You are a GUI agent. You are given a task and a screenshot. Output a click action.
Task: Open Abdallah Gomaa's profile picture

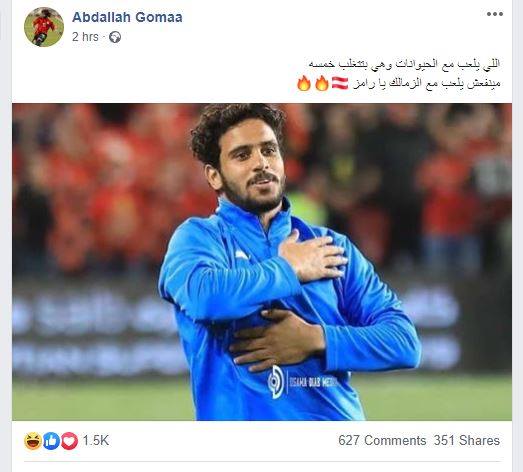pyautogui.click(x=44, y=27)
